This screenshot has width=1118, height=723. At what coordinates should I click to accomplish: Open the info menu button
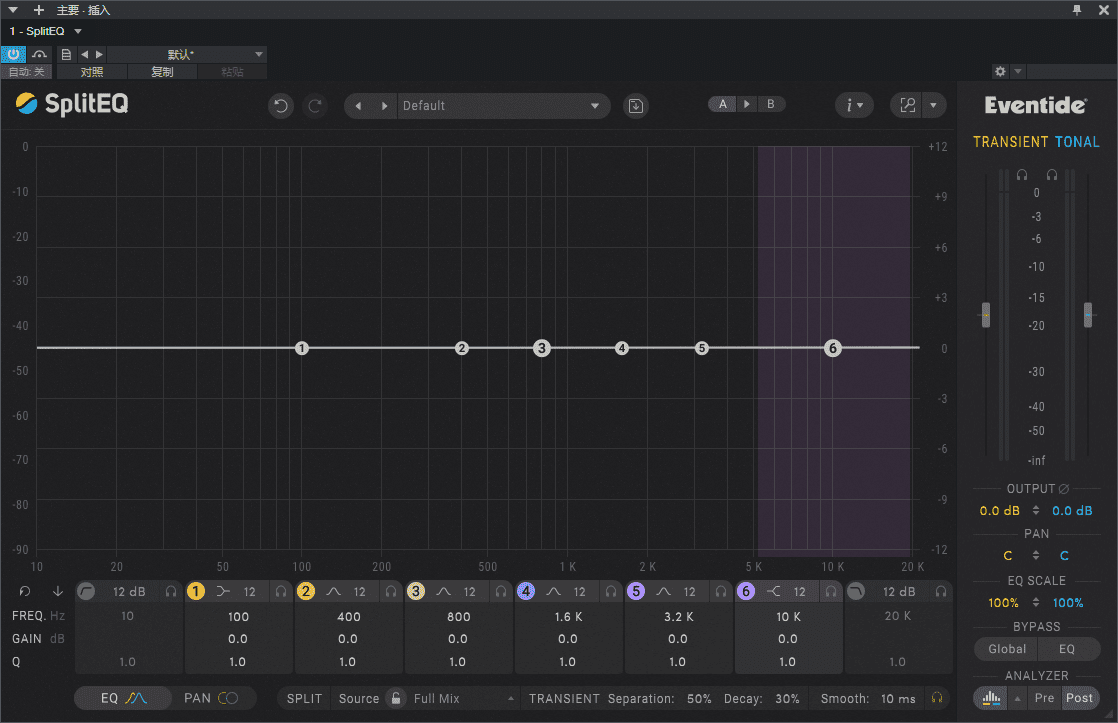(854, 106)
